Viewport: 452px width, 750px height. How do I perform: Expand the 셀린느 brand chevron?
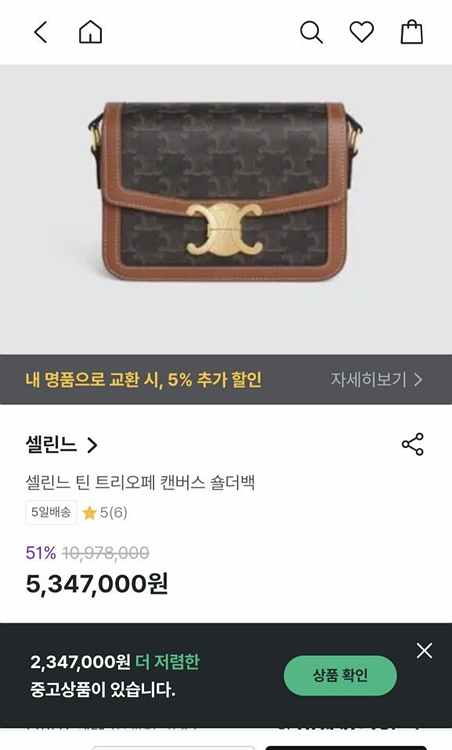pyautogui.click(x=92, y=445)
